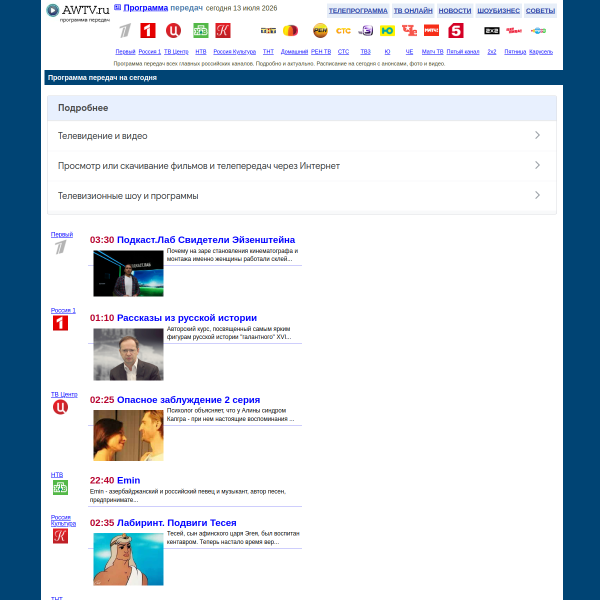Click ТВ Центр text link above the 02:25 logo
600x600 pixels.
(x=64, y=395)
